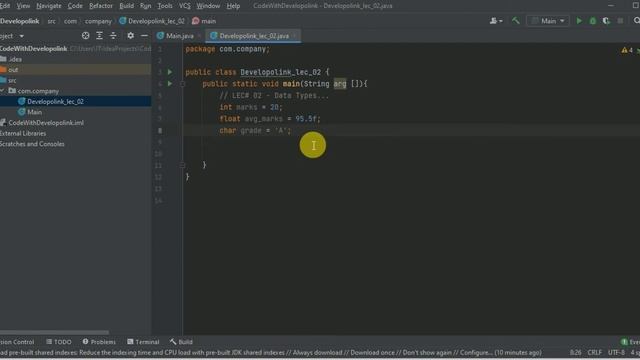The image size is (640, 360).
Task: Open the Build menu
Action: point(127,6)
